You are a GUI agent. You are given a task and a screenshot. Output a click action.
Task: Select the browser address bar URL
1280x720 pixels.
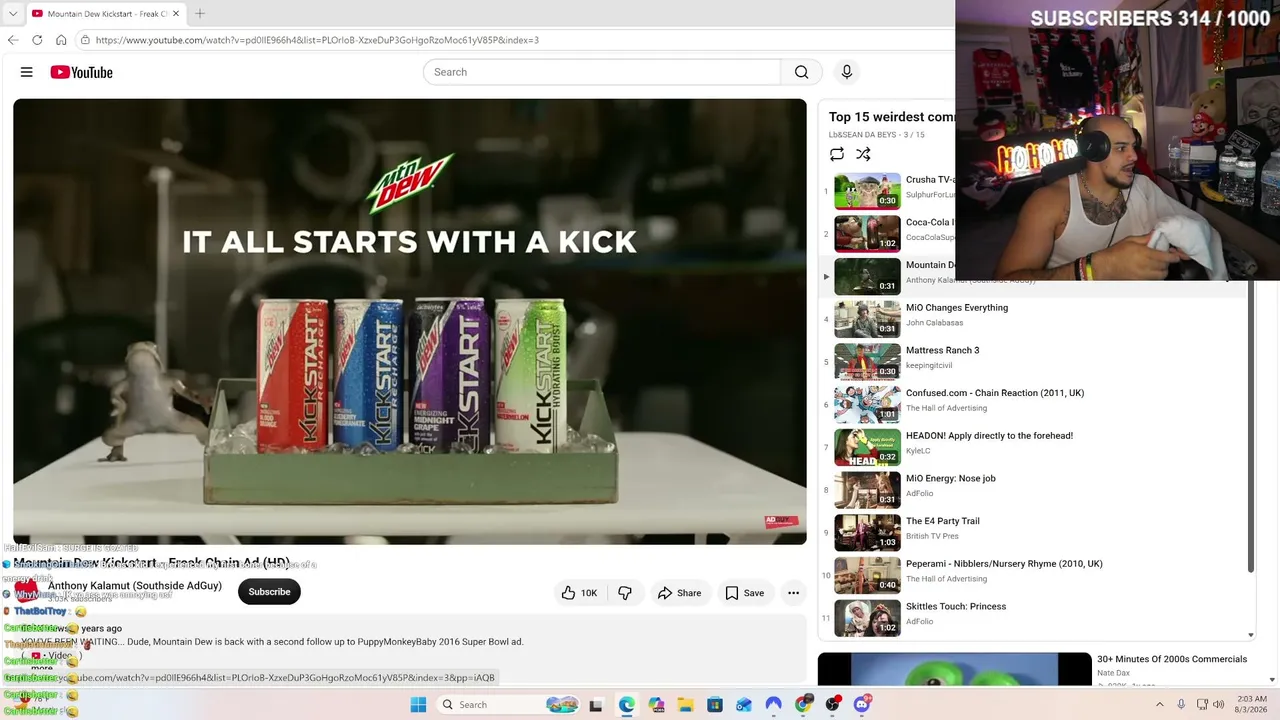tap(317, 40)
